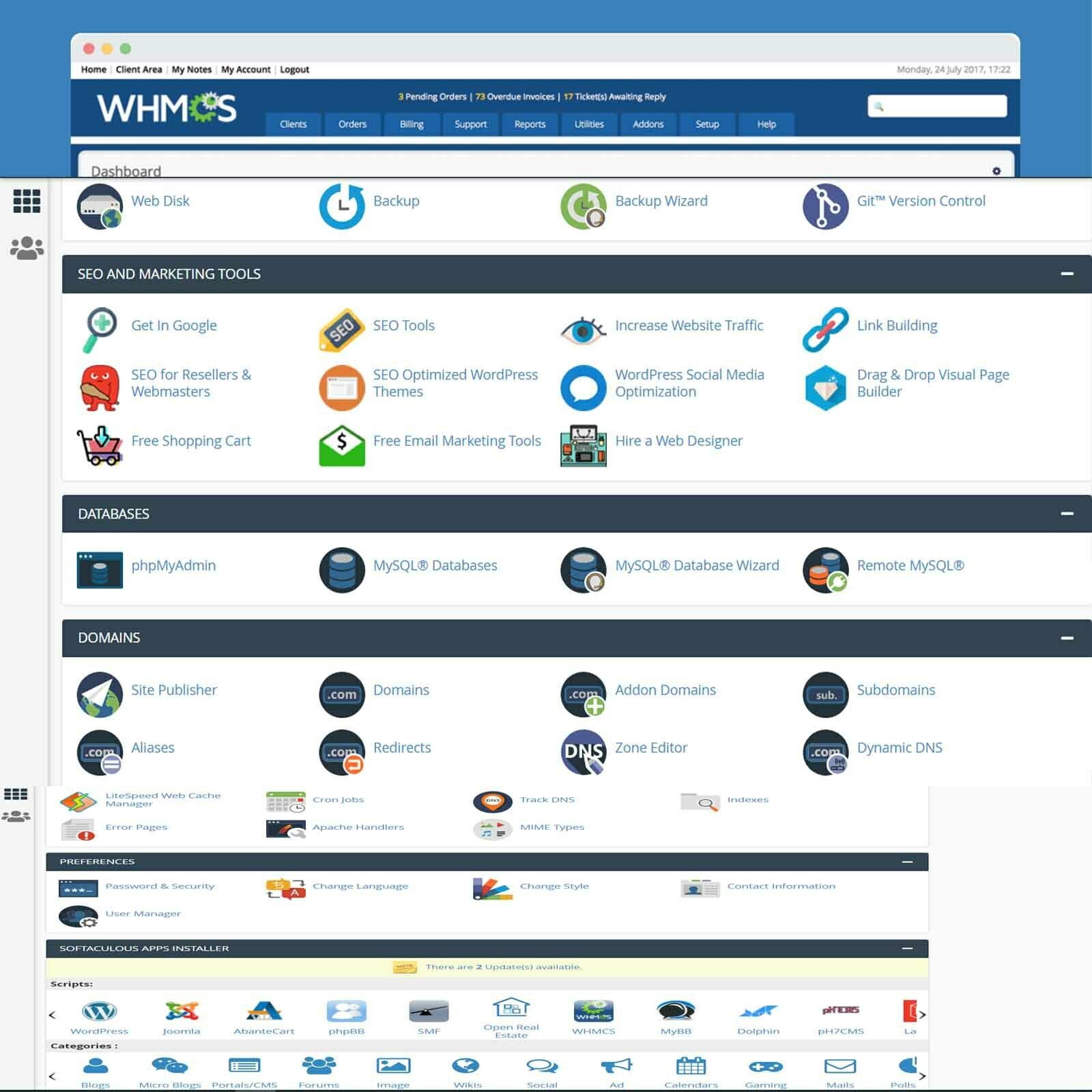Click WordPress Social Media Optimization bubble icon

(x=584, y=388)
